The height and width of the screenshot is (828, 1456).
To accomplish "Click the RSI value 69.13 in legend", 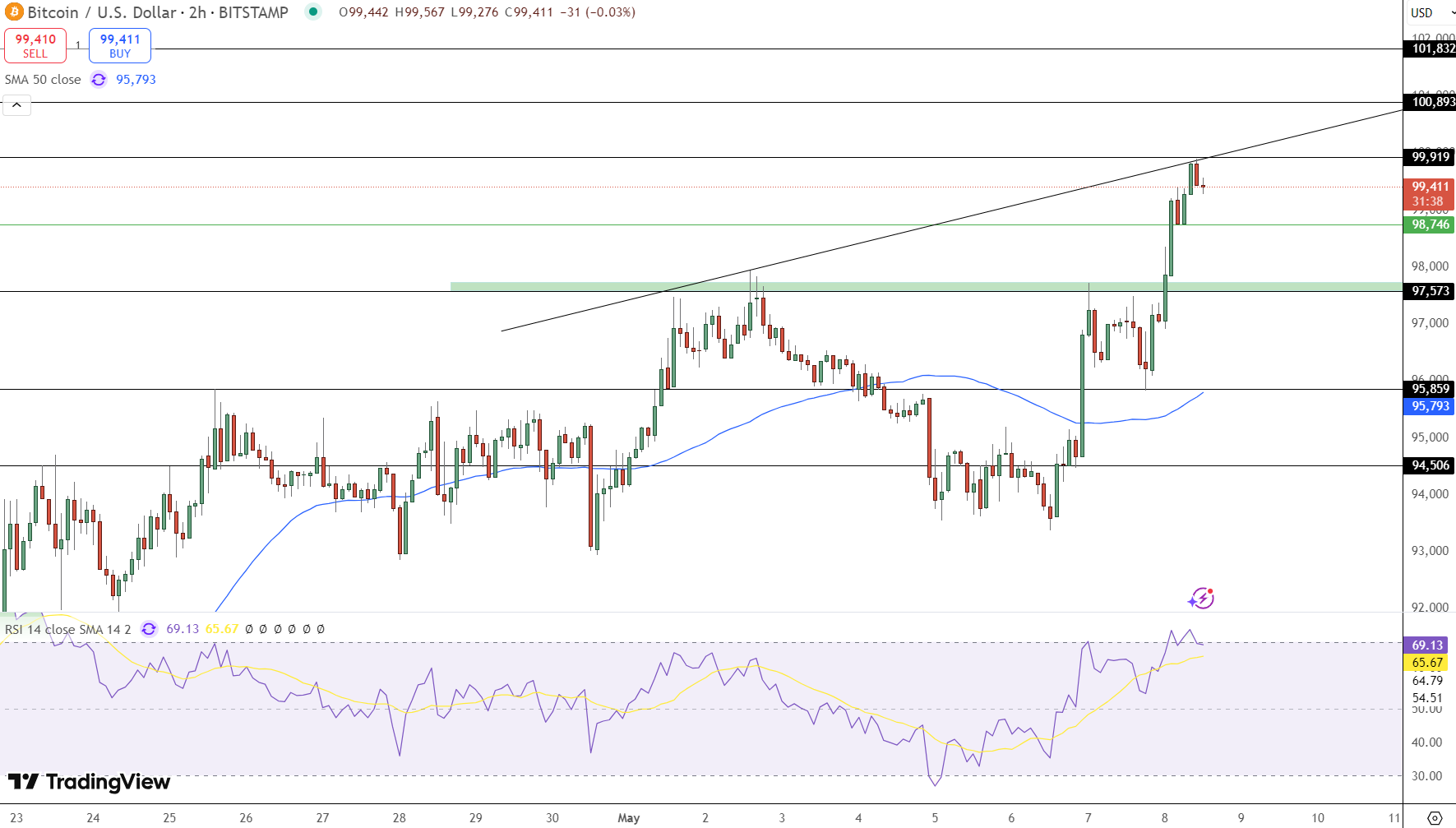I will click(183, 629).
